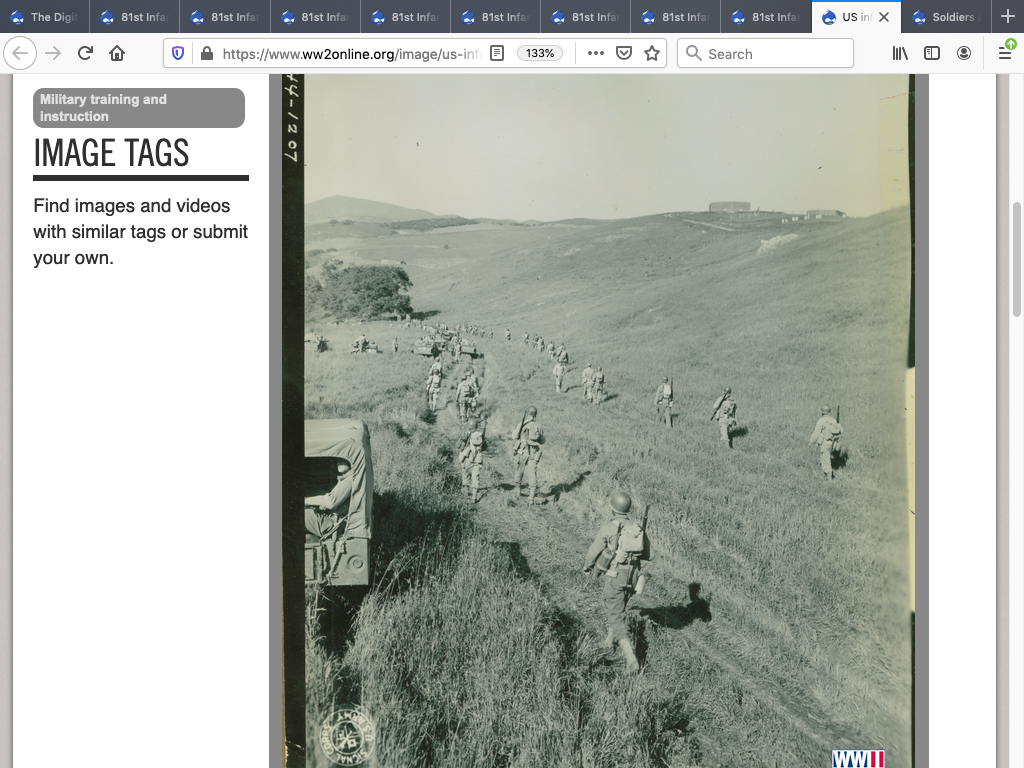Reset the 133% zoom level
The image size is (1024, 768).
click(540, 54)
